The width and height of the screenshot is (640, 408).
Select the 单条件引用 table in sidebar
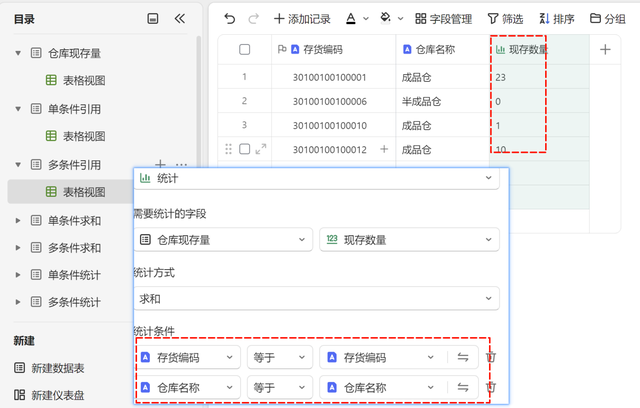click(66, 109)
